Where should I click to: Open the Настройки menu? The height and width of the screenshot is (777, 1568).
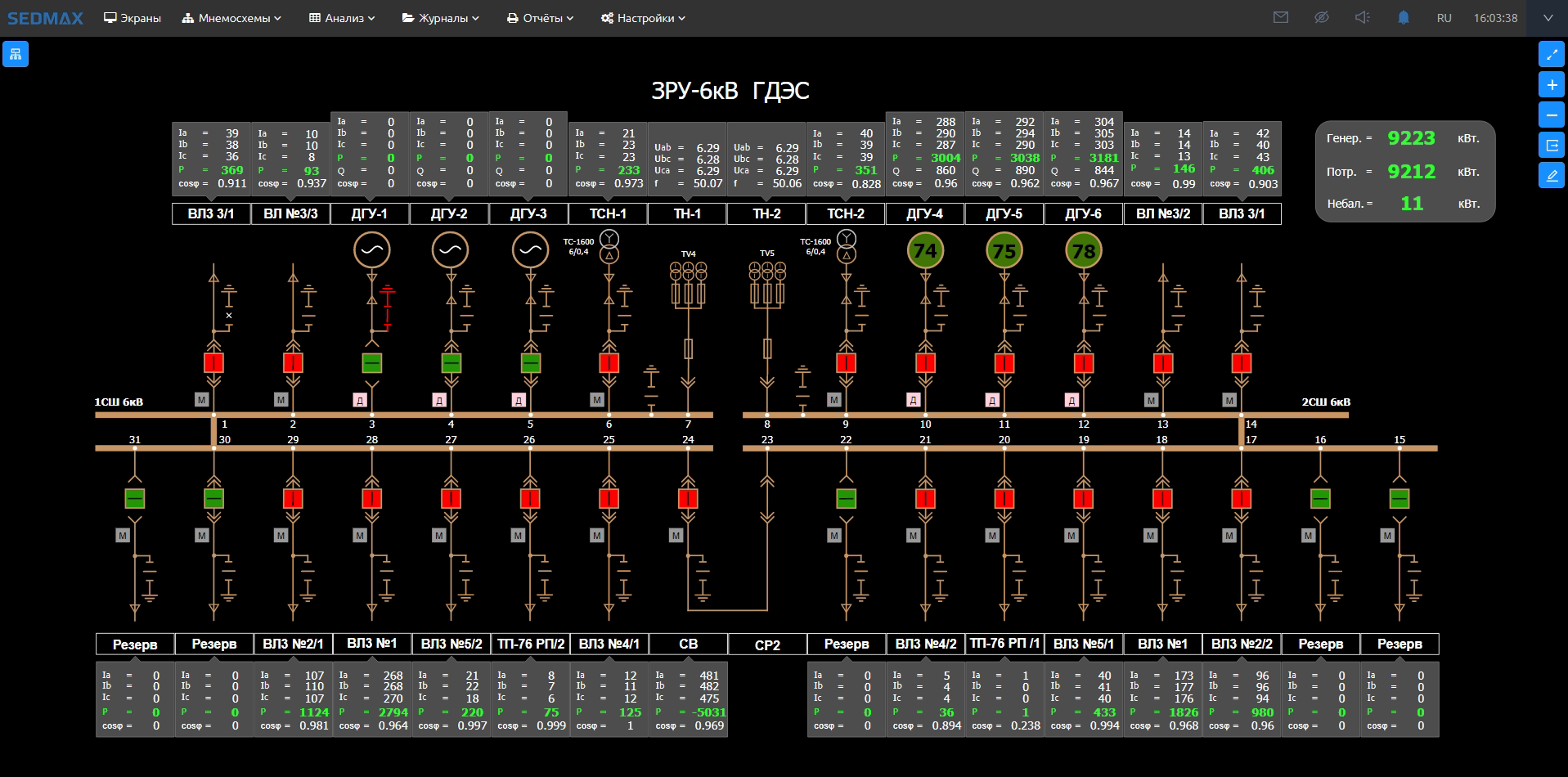click(x=643, y=18)
